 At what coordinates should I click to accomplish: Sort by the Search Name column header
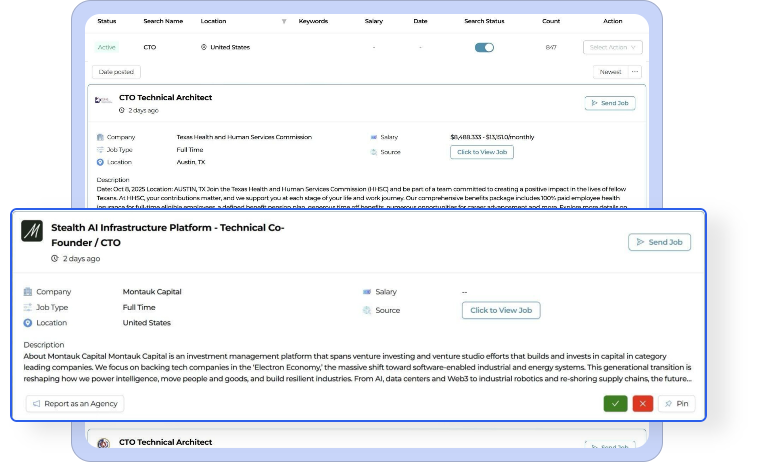point(161,21)
